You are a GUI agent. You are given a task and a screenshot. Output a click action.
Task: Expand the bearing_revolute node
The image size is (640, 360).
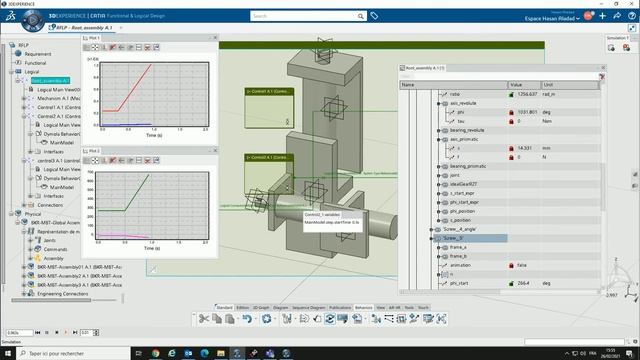439,131
